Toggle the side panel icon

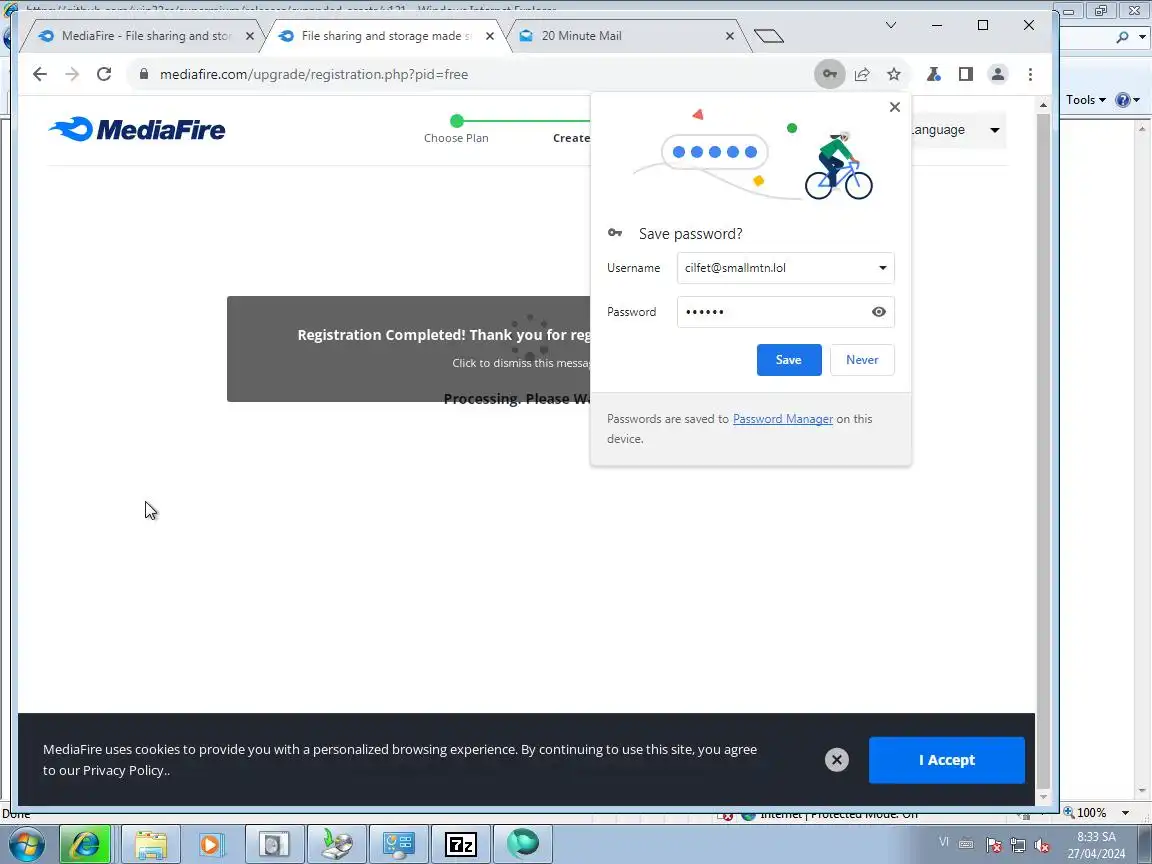[965, 74]
